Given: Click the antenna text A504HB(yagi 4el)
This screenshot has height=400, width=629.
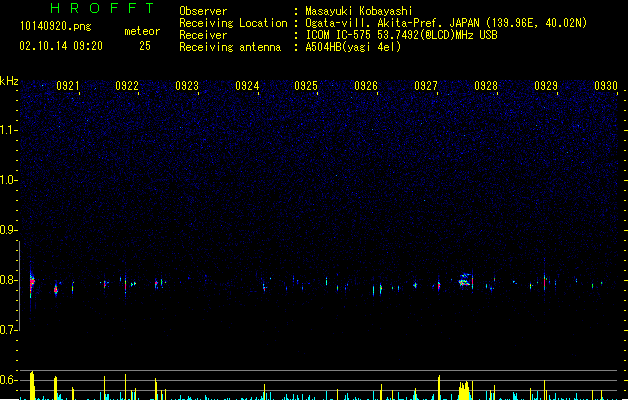Looking at the screenshot, I should pyautogui.click(x=353, y=47).
